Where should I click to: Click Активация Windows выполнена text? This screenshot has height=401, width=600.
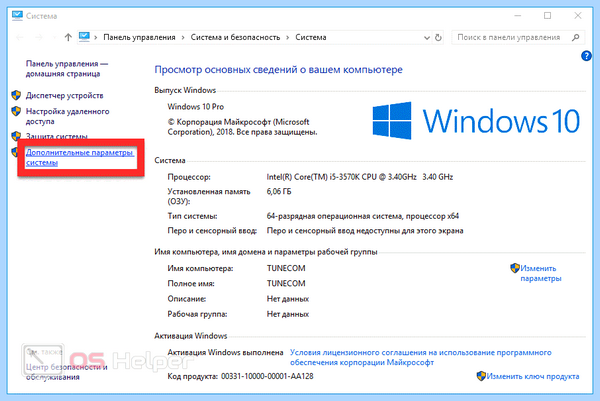225,352
